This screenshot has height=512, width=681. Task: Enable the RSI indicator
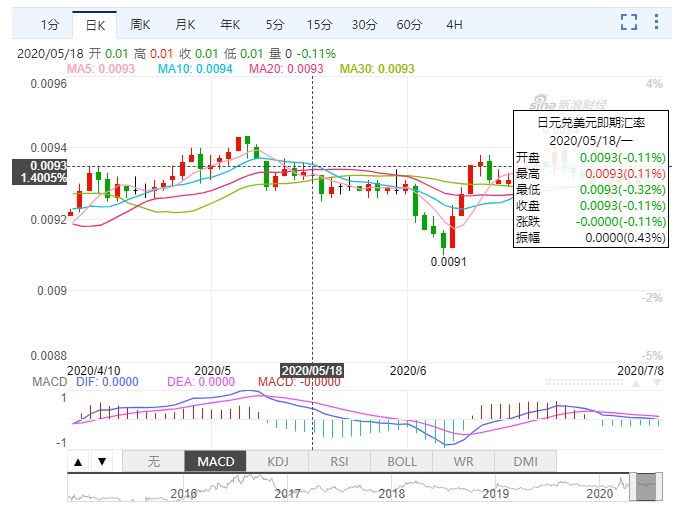(339, 461)
